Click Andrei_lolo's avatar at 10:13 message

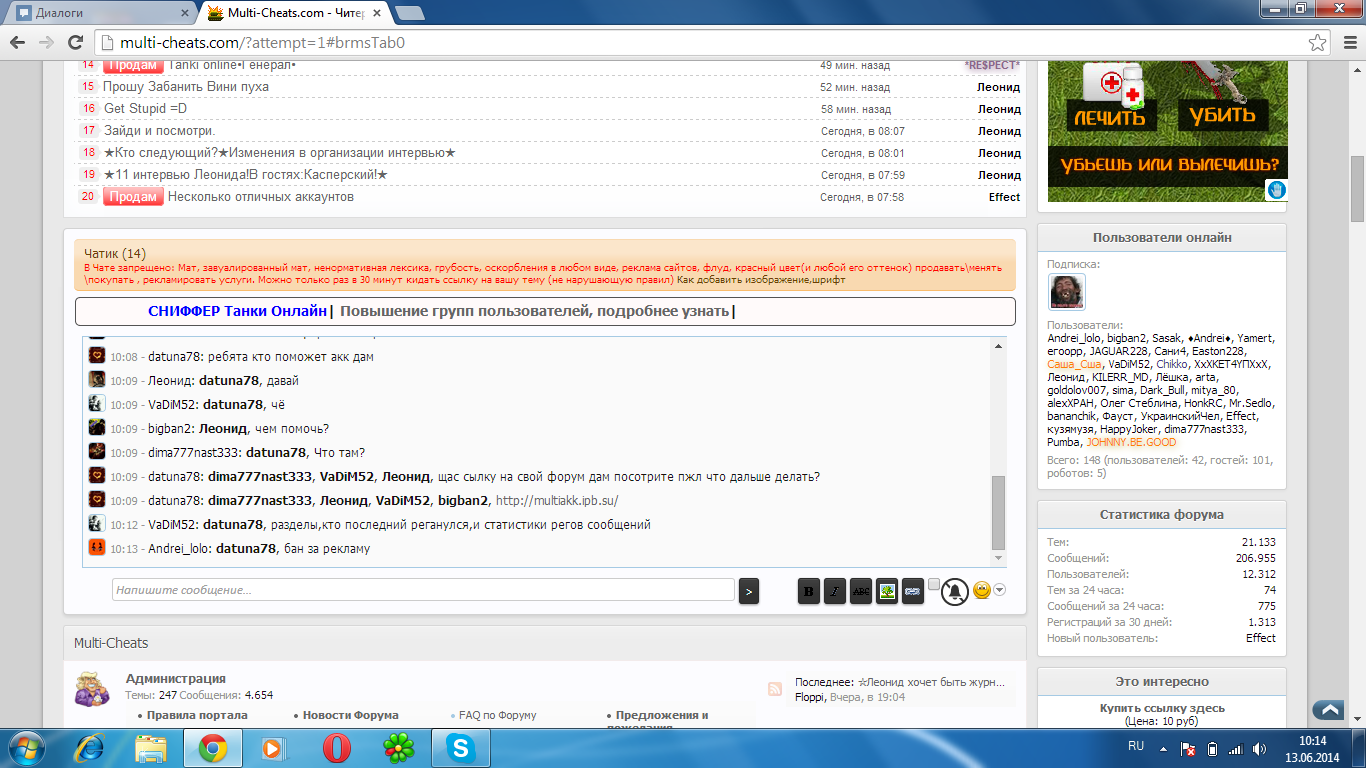(x=97, y=548)
